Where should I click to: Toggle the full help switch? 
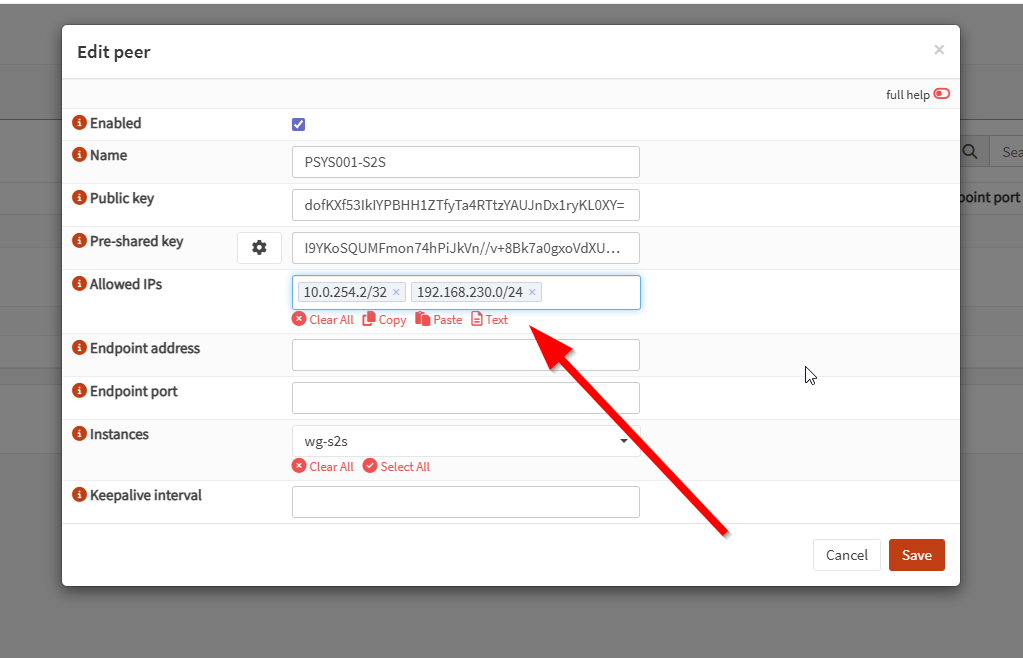pos(941,94)
